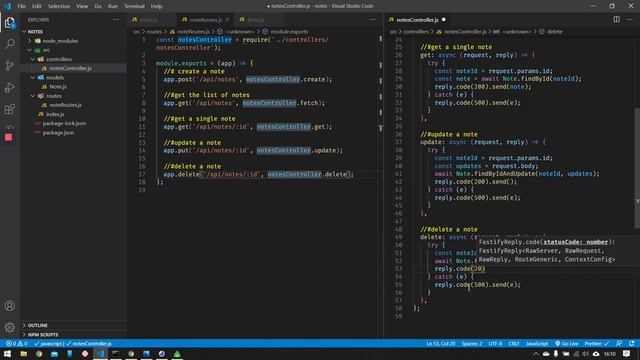The image size is (640, 360).
Task: Click the Go Live status bar button
Action: [x=567, y=343]
